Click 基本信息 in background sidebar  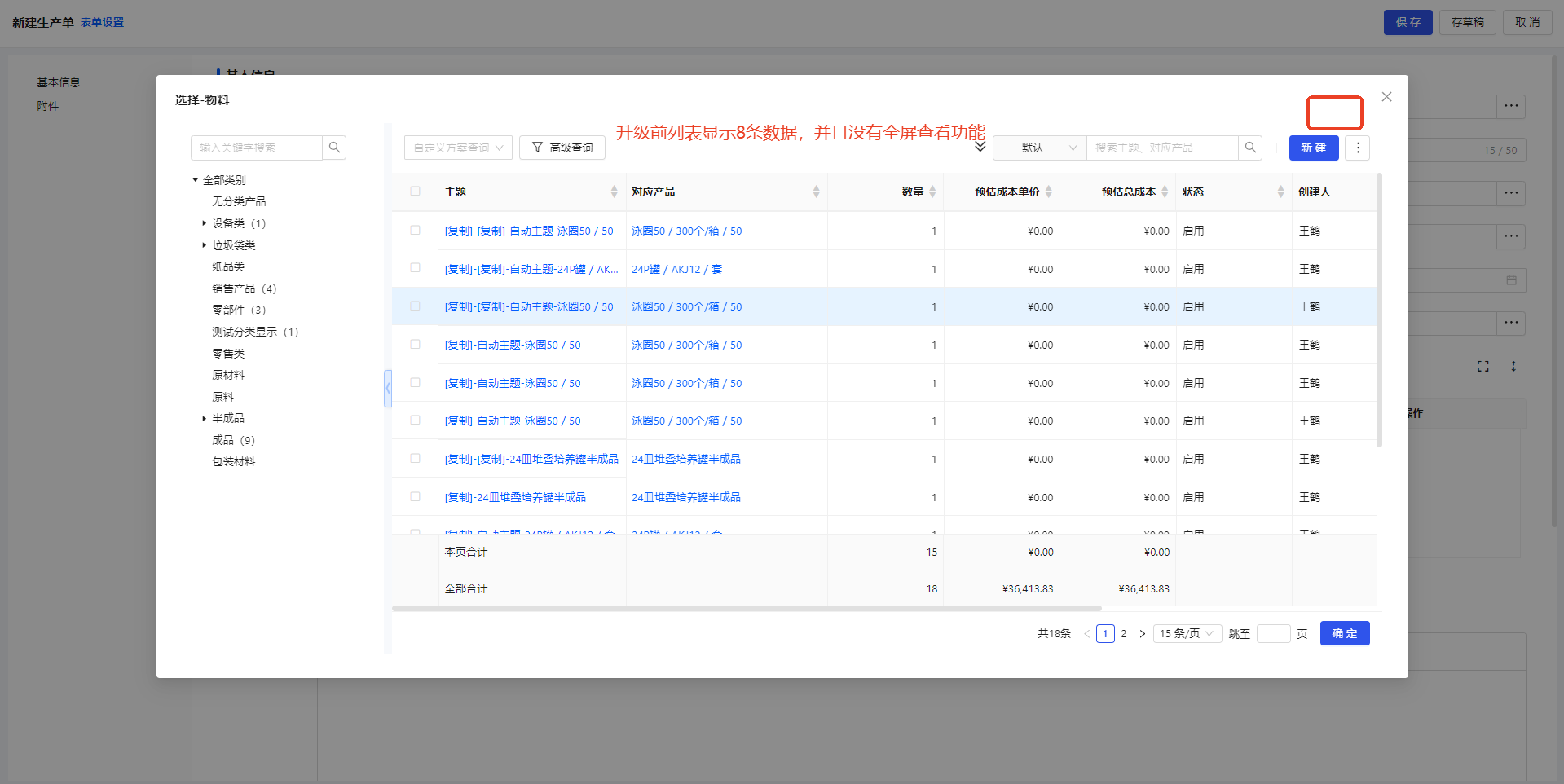tap(59, 82)
